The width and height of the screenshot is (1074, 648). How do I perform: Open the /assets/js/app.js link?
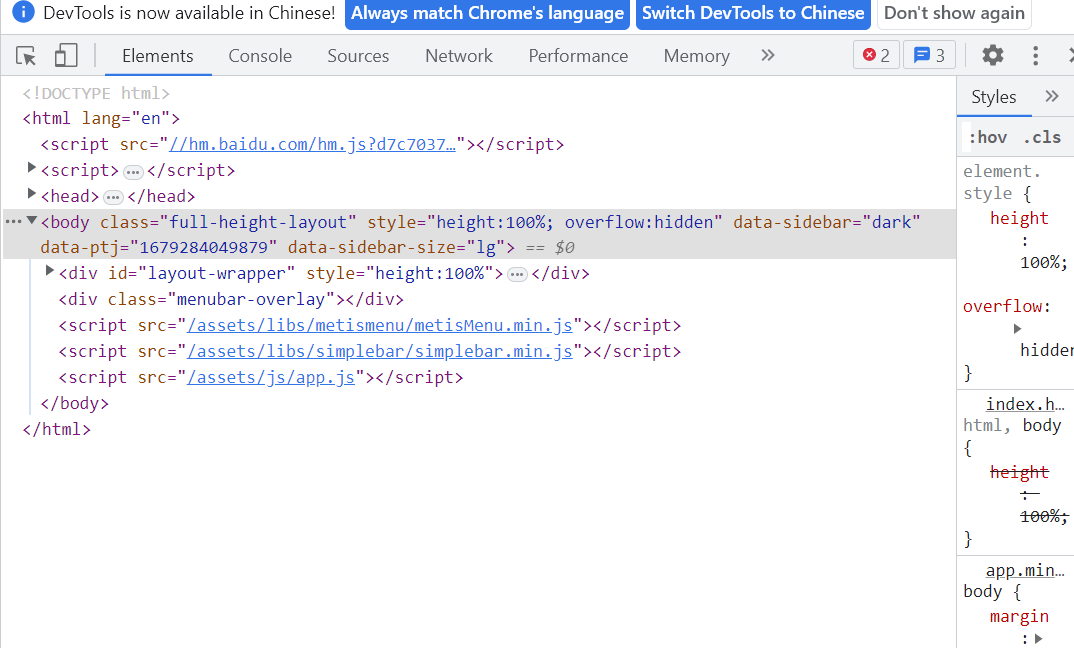tap(271, 377)
